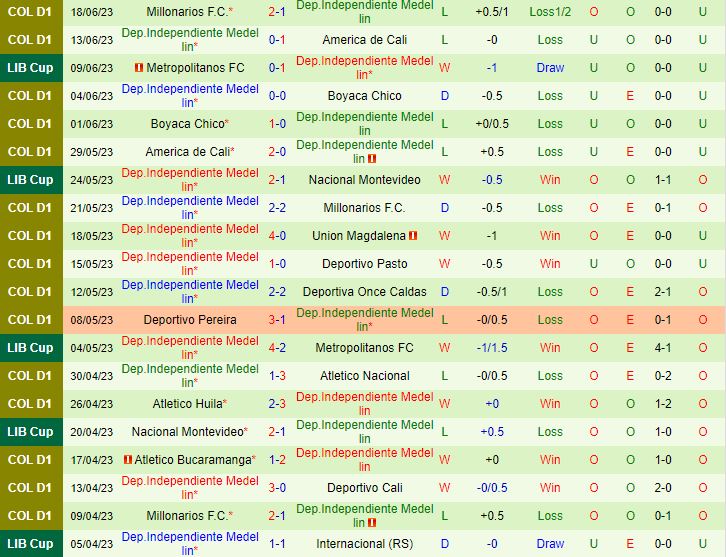Click 0-0 score against Boyaca Chico on 04/06/23
The height and width of the screenshot is (557, 726).
(277, 96)
